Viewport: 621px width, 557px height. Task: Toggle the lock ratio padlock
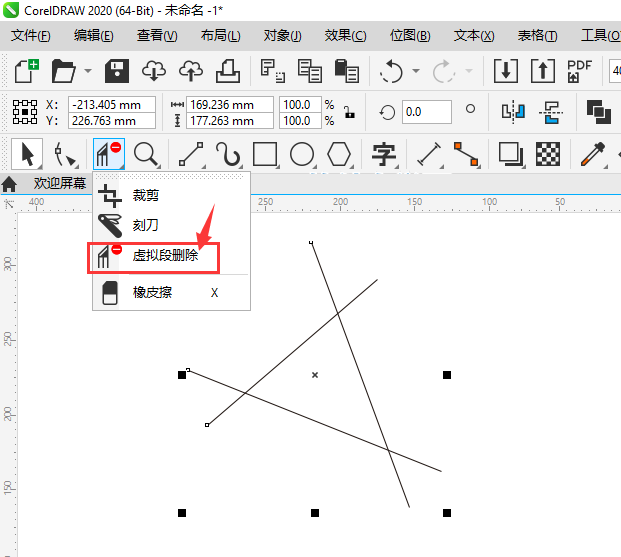pos(349,112)
